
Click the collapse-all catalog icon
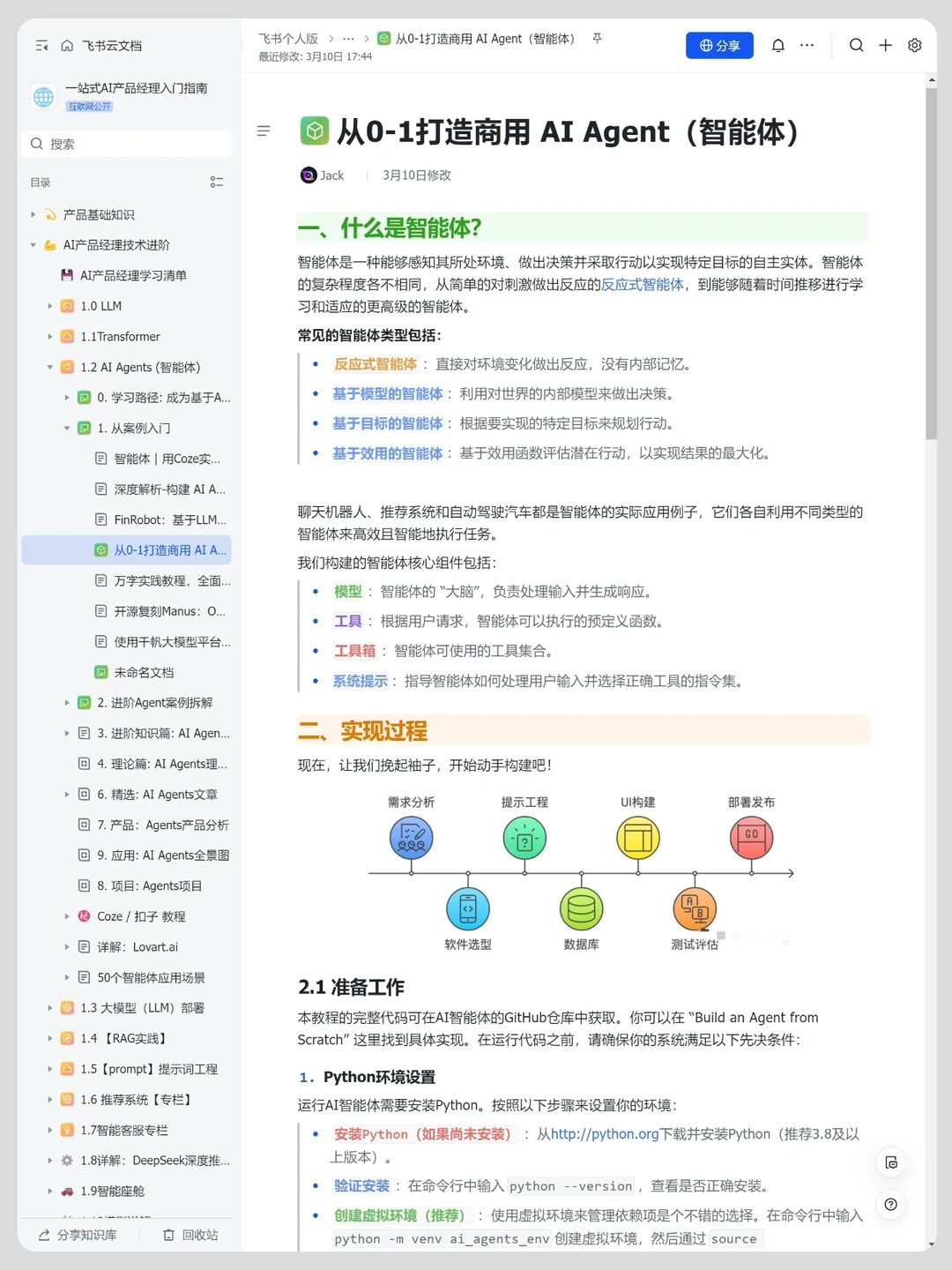click(x=217, y=183)
